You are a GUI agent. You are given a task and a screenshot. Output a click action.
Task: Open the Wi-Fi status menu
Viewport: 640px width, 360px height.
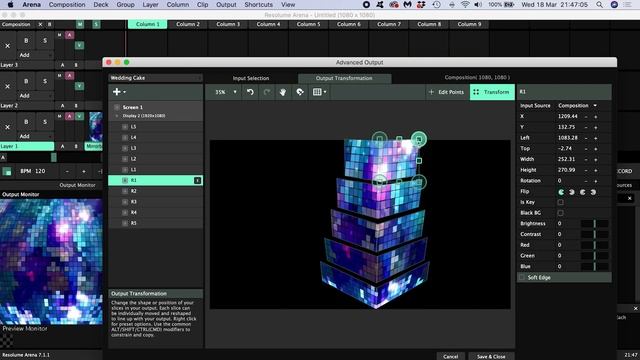click(465, 5)
